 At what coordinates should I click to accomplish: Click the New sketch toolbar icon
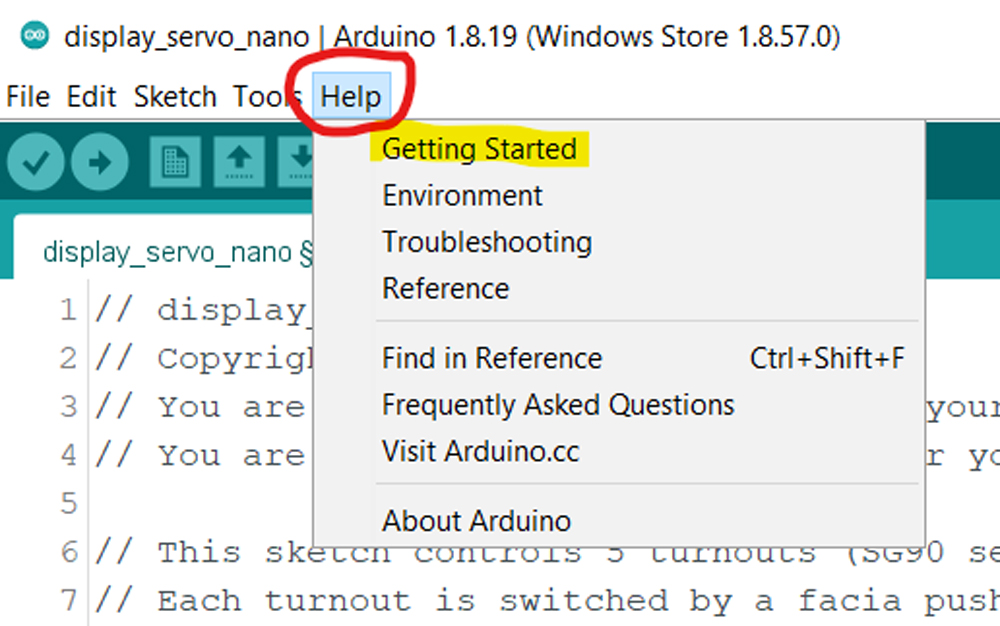[x=175, y=162]
